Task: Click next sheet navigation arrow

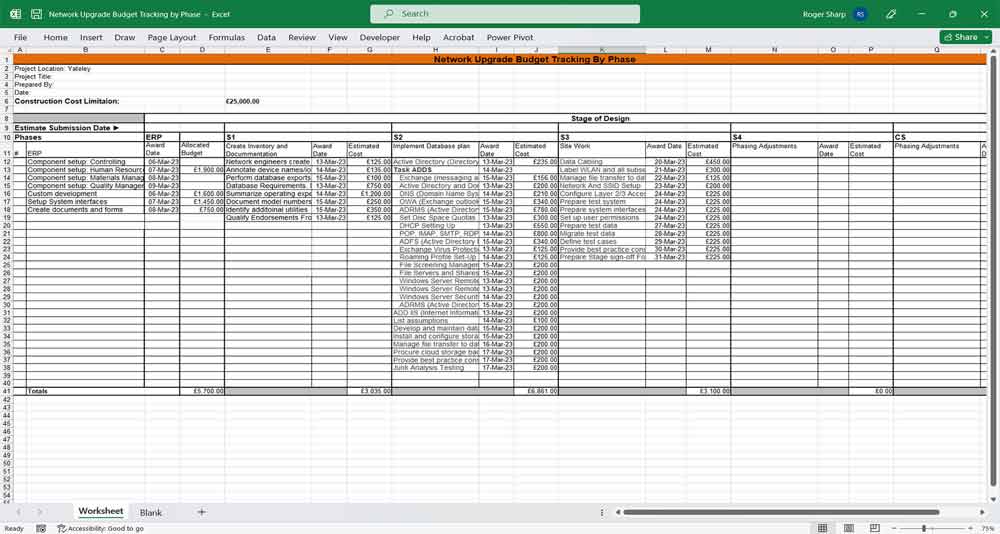Action: [40, 512]
